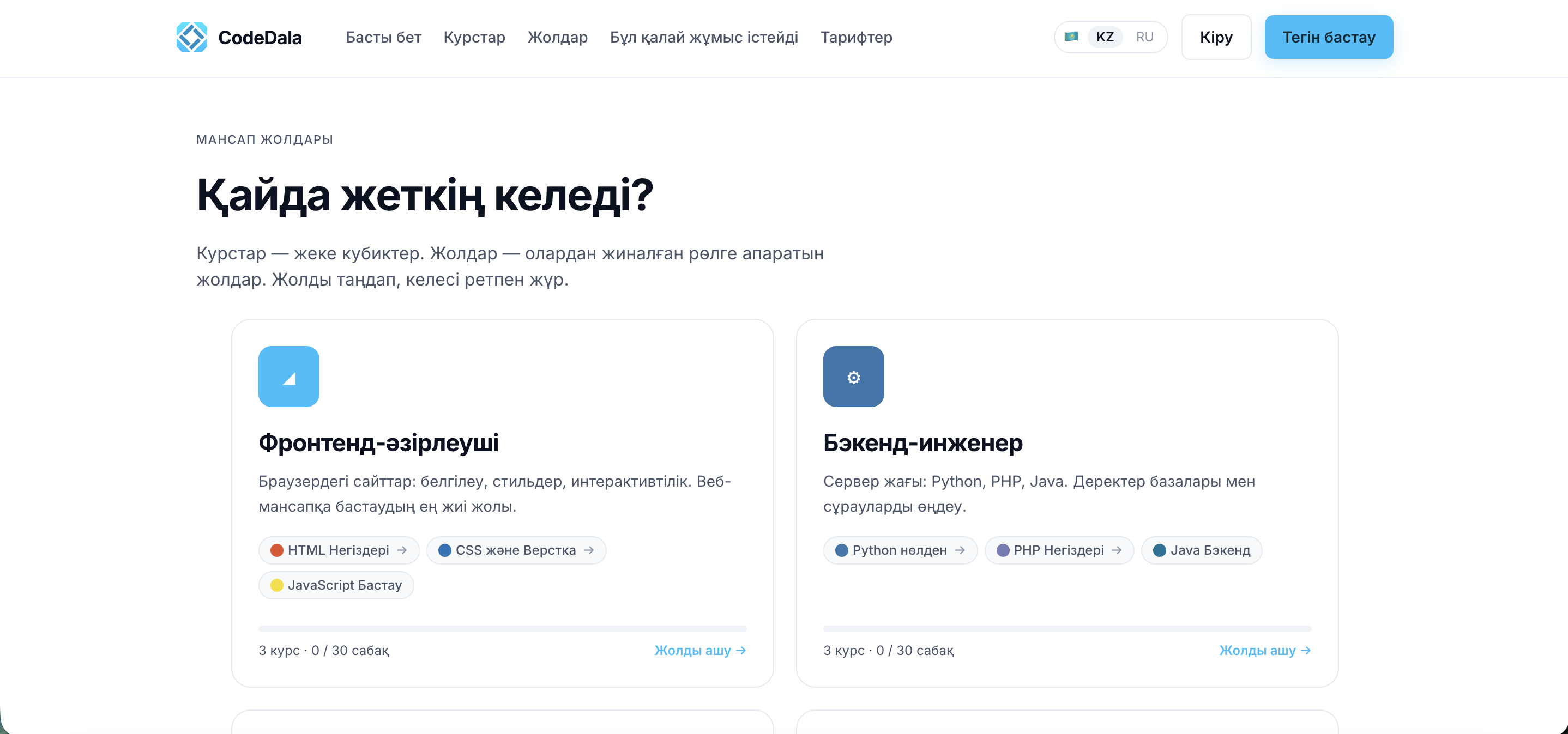Image resolution: width=1568 pixels, height=734 pixels.
Task: Click the intro paragraph about Курстар and Жолдар
Action: [x=510, y=266]
